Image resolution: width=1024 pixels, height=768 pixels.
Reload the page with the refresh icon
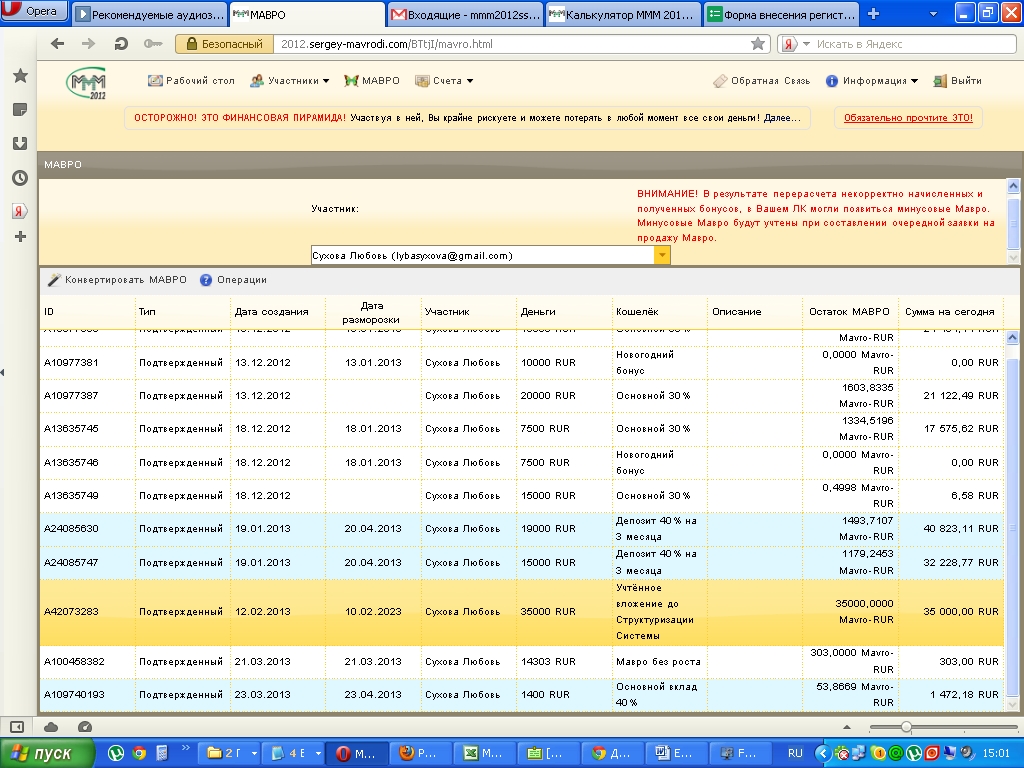point(121,44)
